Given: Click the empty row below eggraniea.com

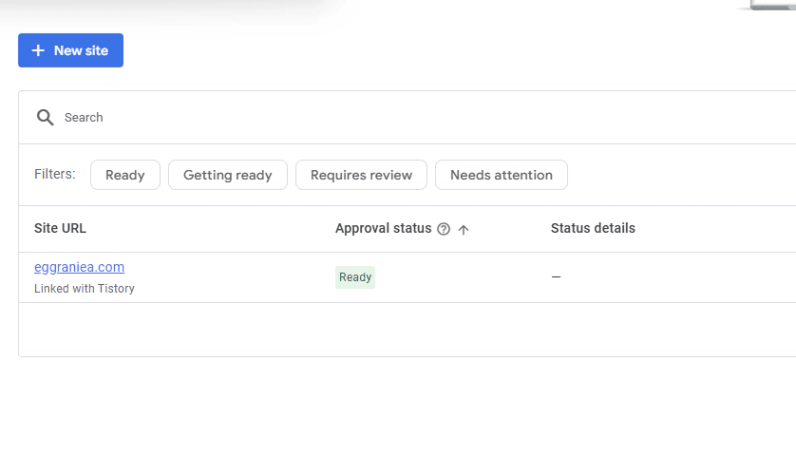Looking at the screenshot, I should [400, 329].
